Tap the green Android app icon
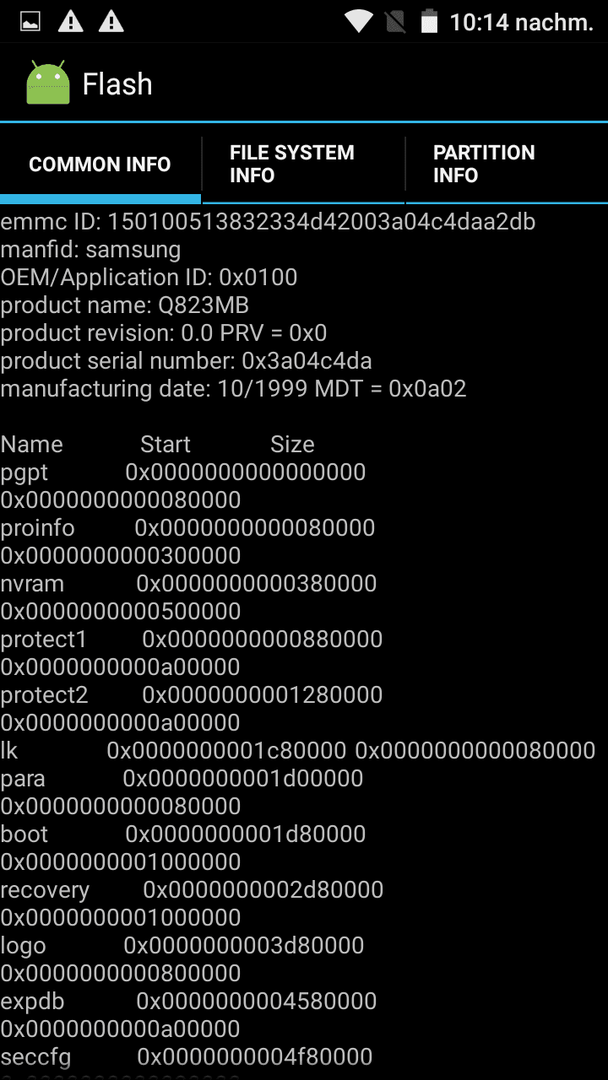 pyautogui.click(x=48, y=83)
